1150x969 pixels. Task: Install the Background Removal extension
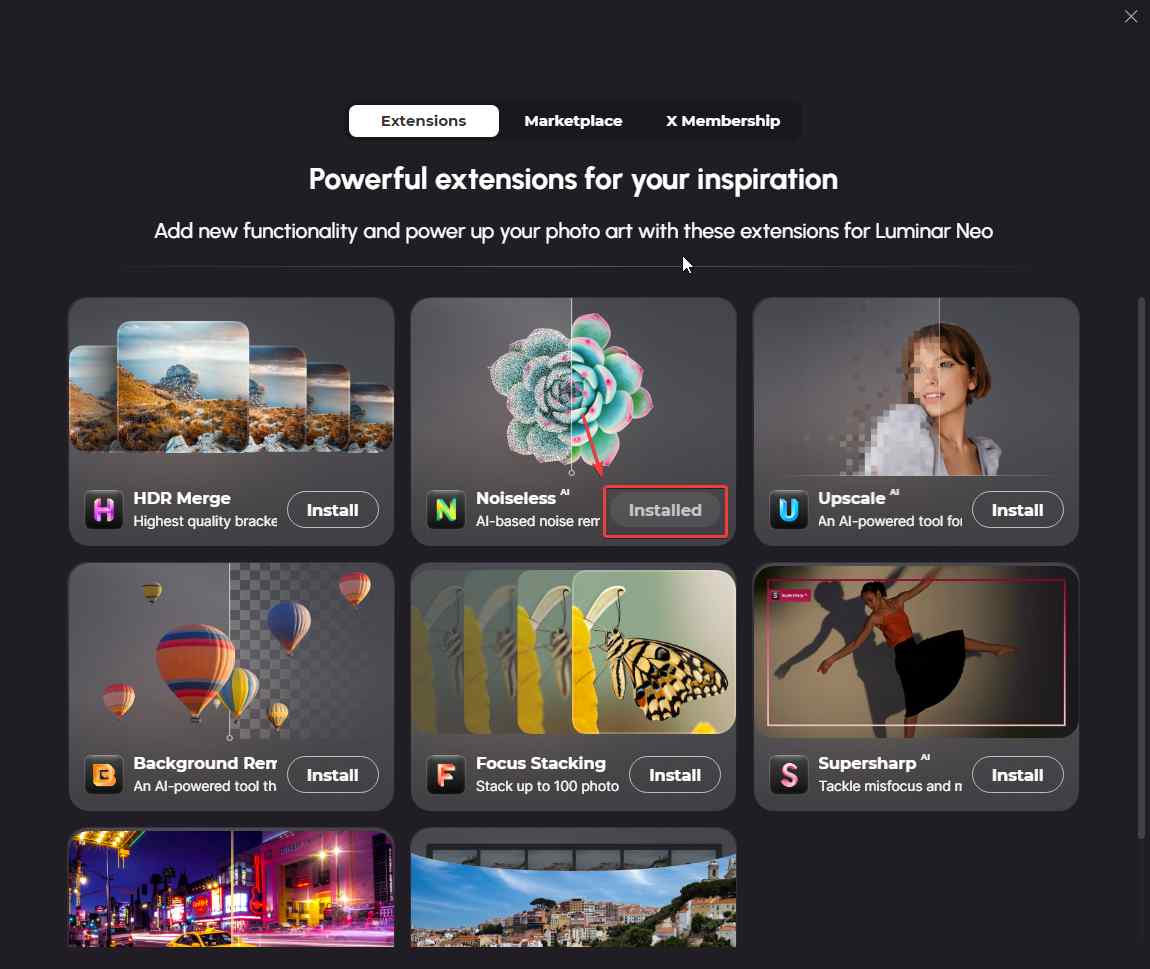332,775
